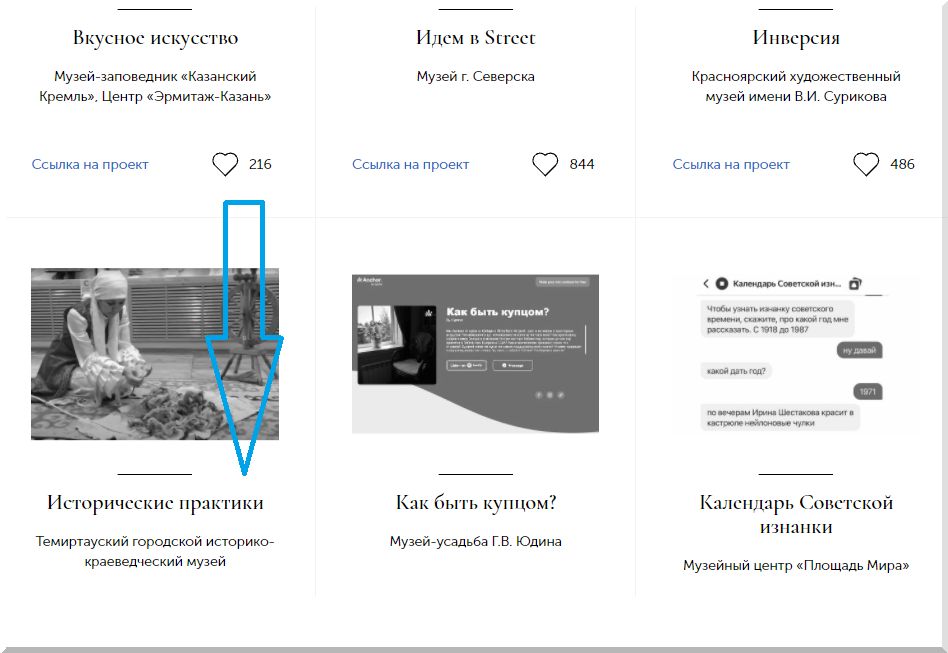The image size is (948, 653).
Task: Click the icon right of the chat header title
Action: [855, 284]
